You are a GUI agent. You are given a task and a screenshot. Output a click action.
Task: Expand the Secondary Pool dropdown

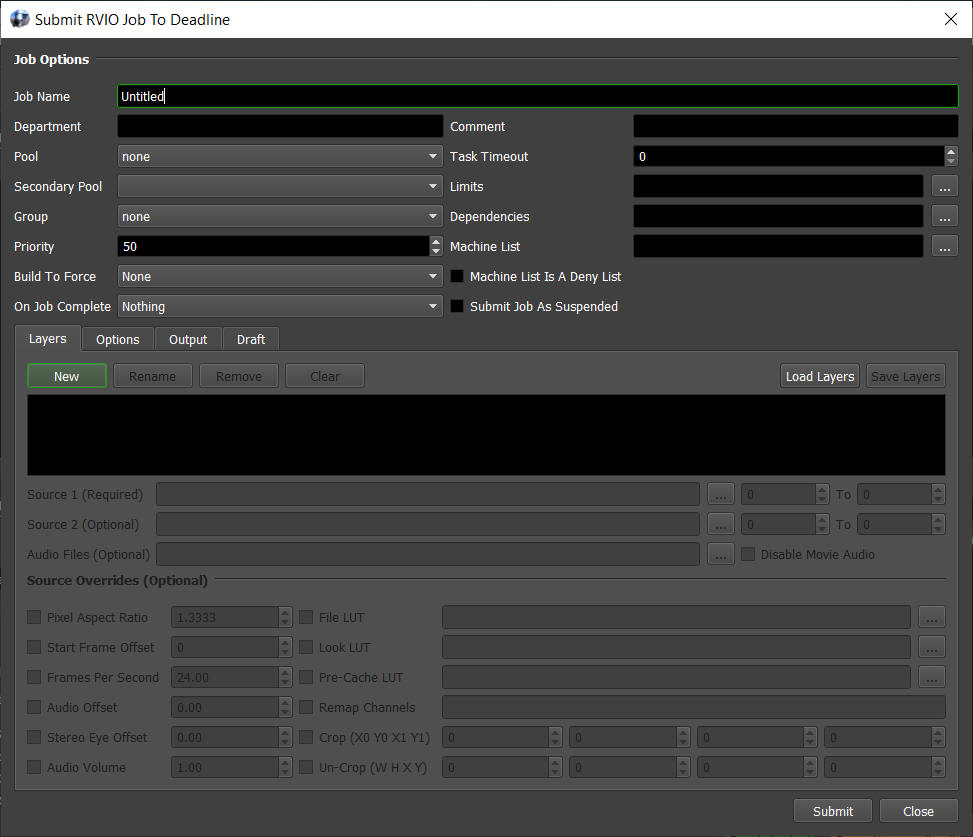tap(280, 187)
